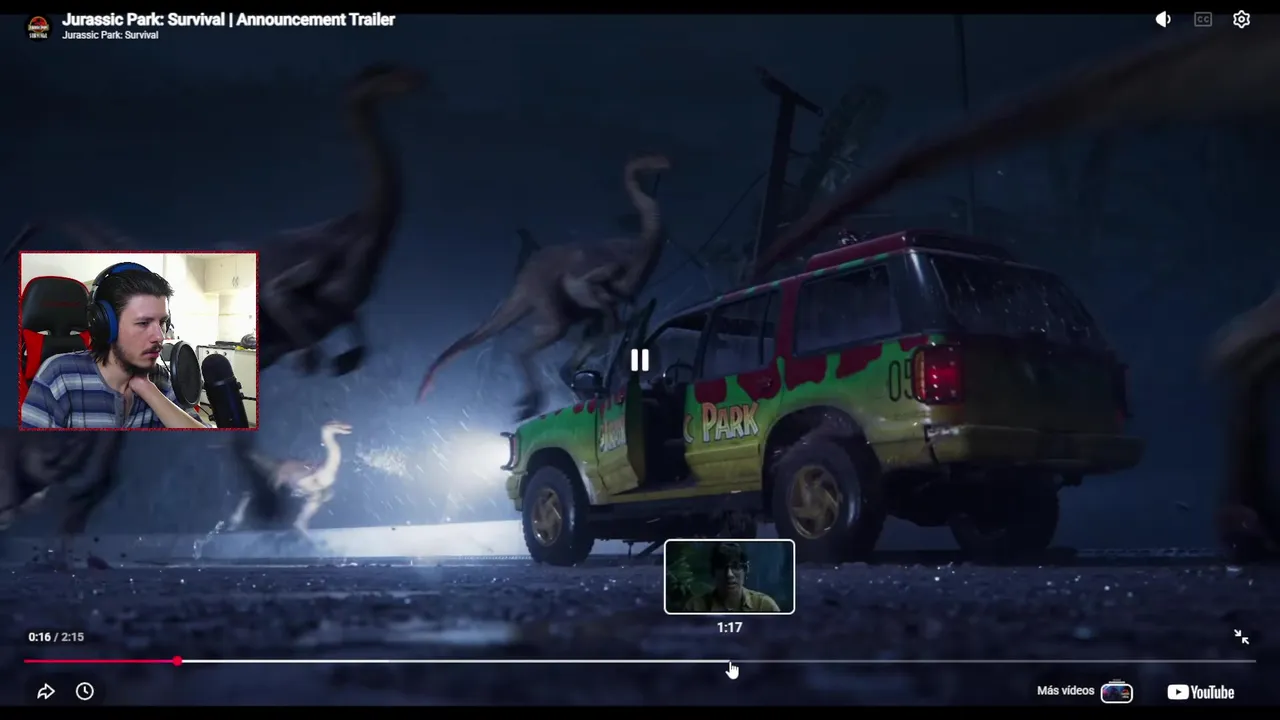This screenshot has width=1280, height=720.
Task: Open the Jurassic Park: Survival channel name
Action: coord(110,35)
